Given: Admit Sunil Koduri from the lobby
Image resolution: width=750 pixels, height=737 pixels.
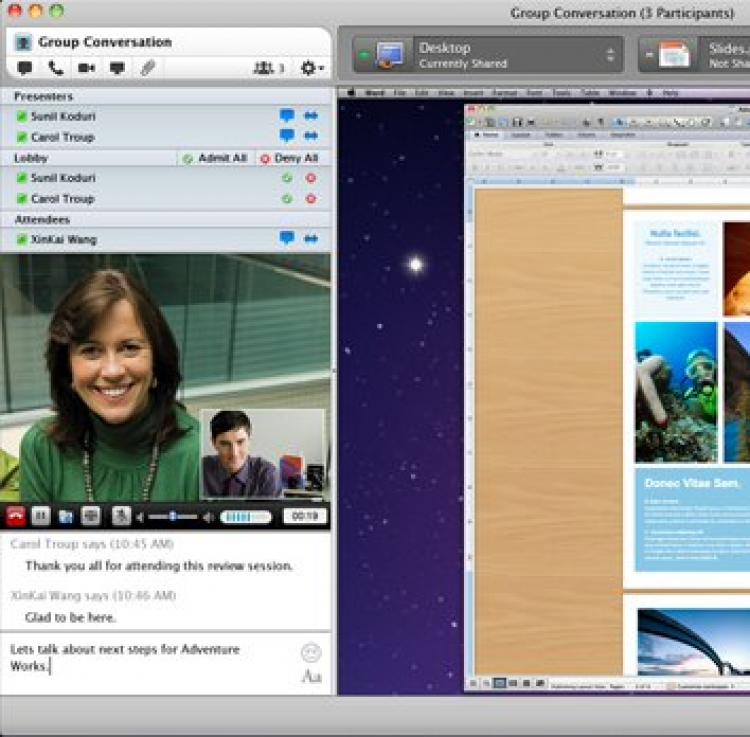Looking at the screenshot, I should tap(287, 178).
